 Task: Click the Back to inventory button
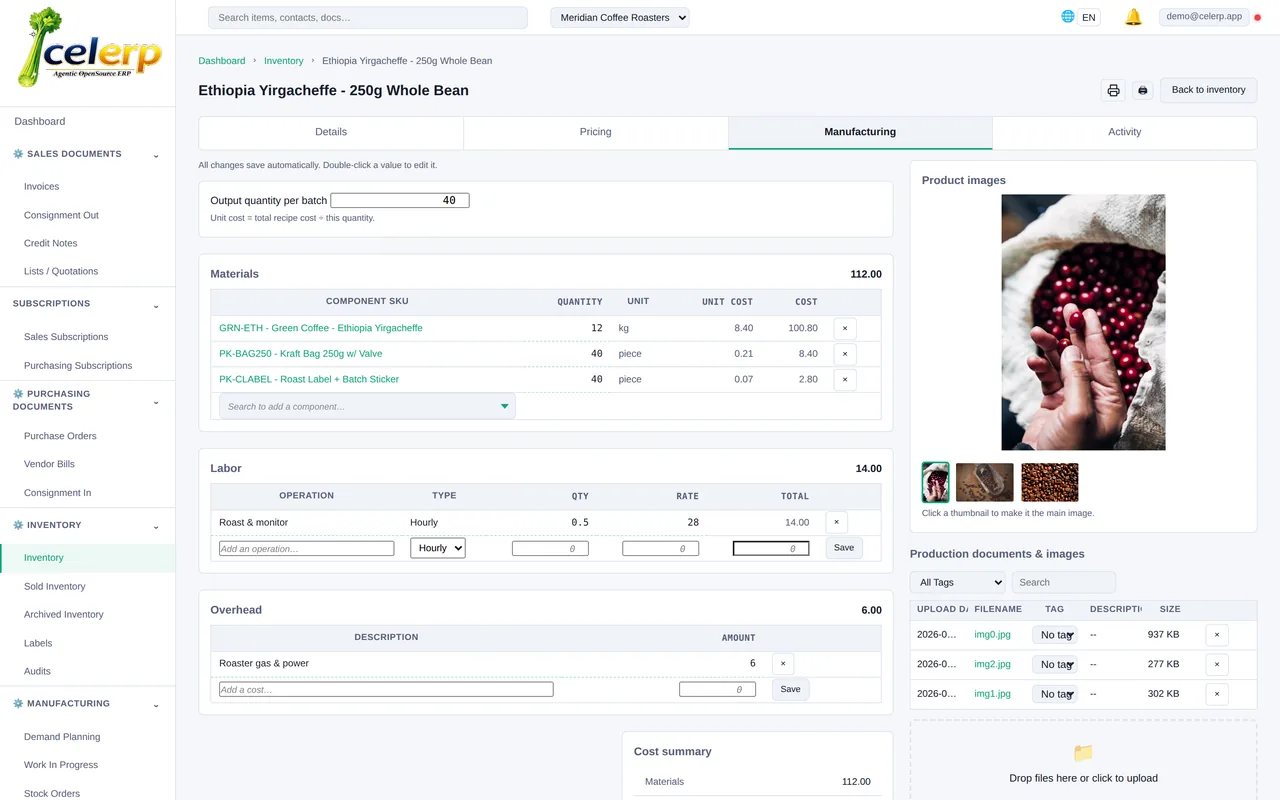[1209, 90]
